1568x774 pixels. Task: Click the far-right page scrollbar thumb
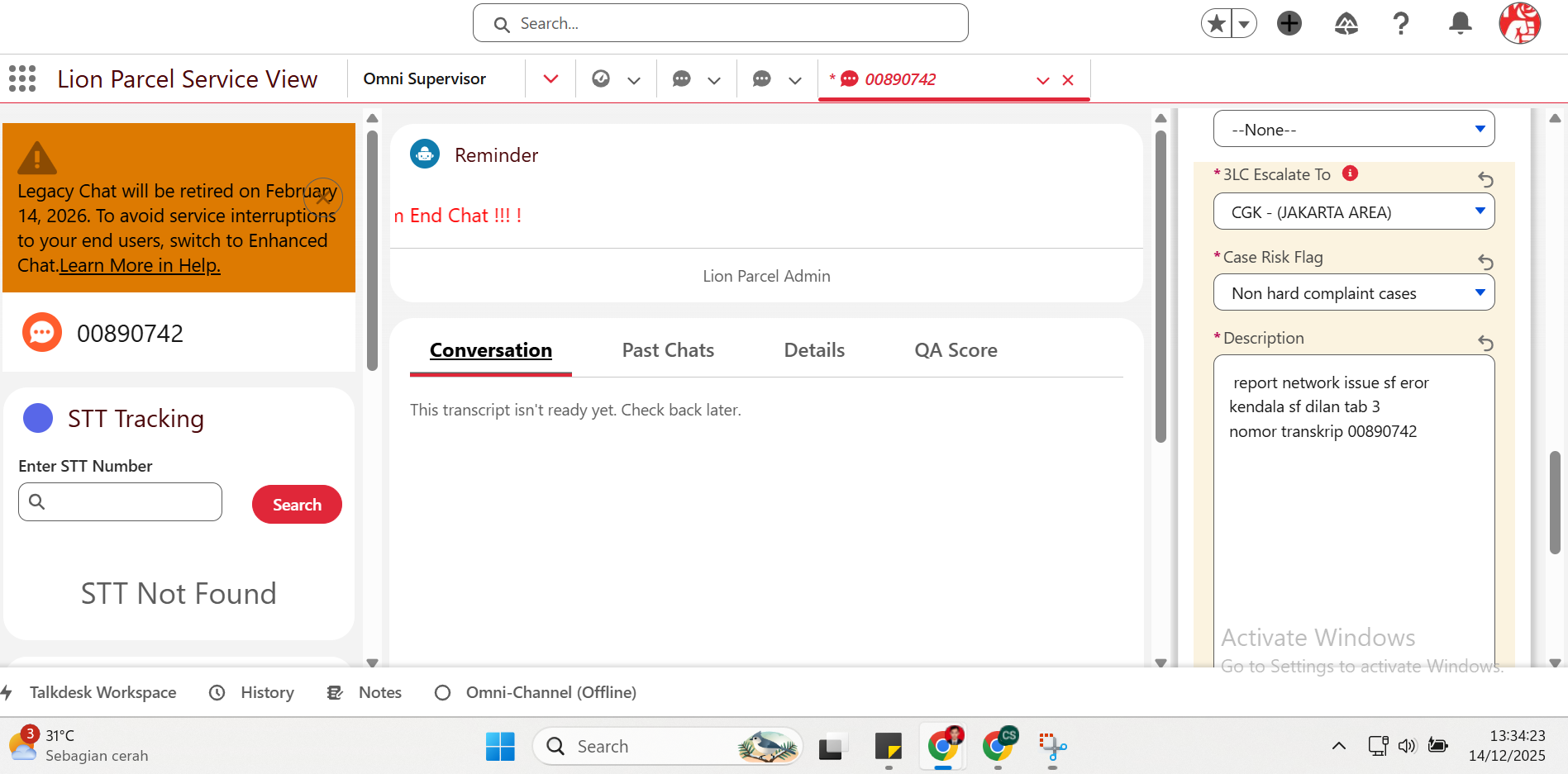(x=1555, y=502)
